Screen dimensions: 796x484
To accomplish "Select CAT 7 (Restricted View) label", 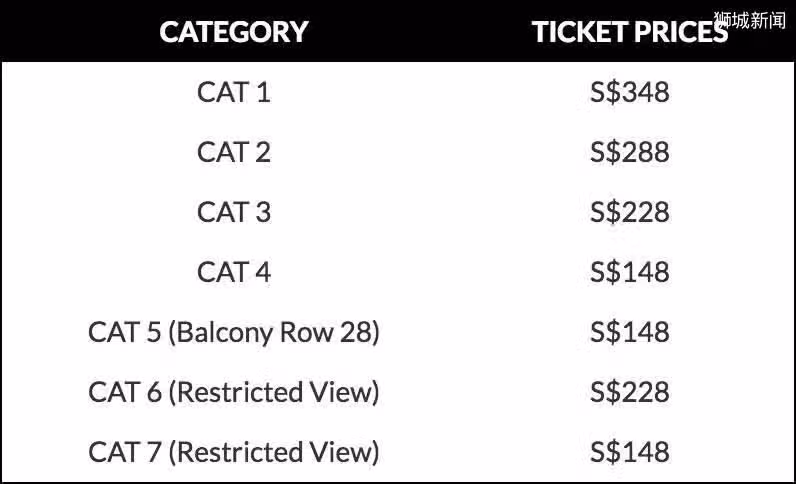I will [234, 453].
